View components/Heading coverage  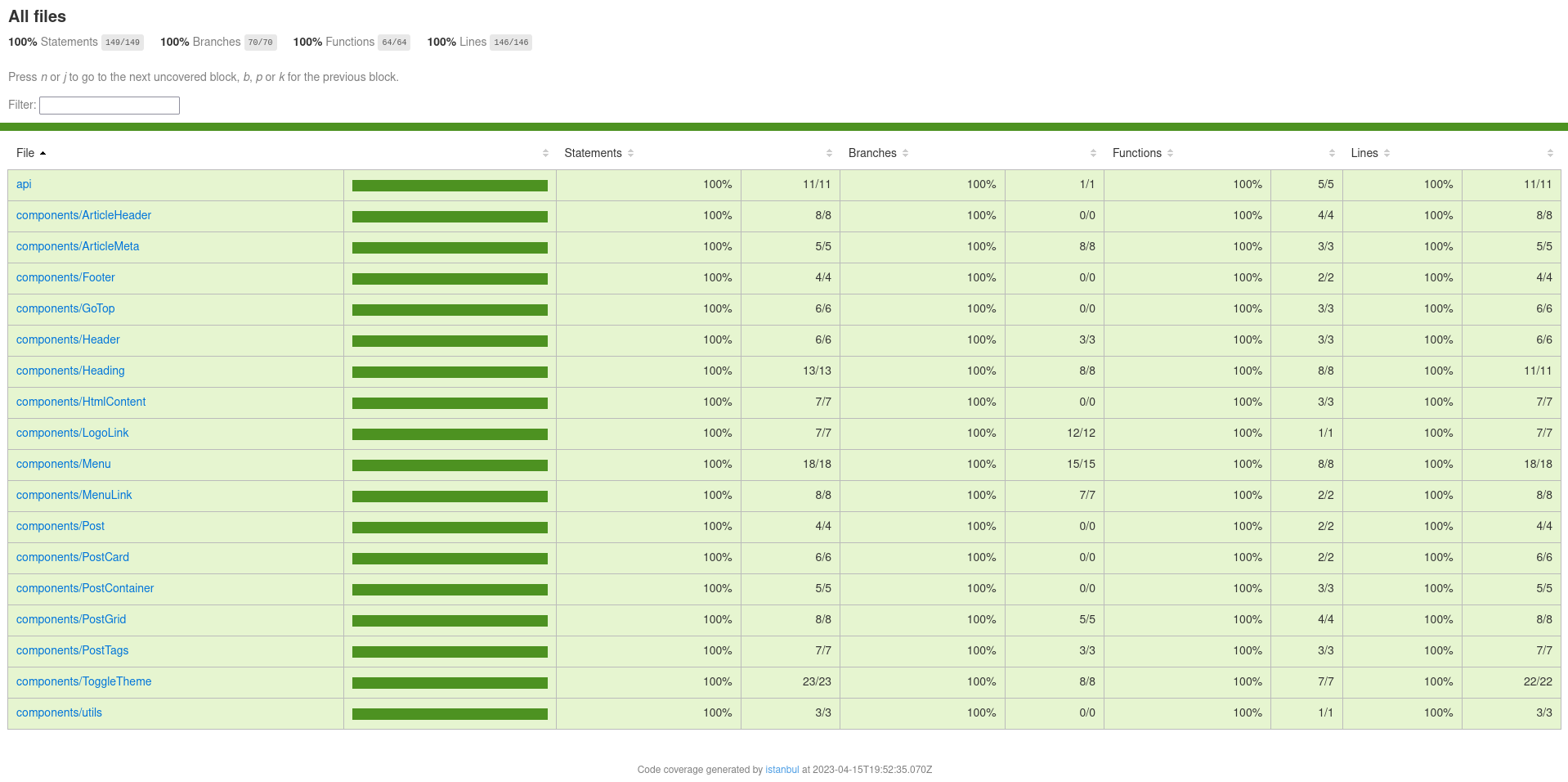[70, 371]
